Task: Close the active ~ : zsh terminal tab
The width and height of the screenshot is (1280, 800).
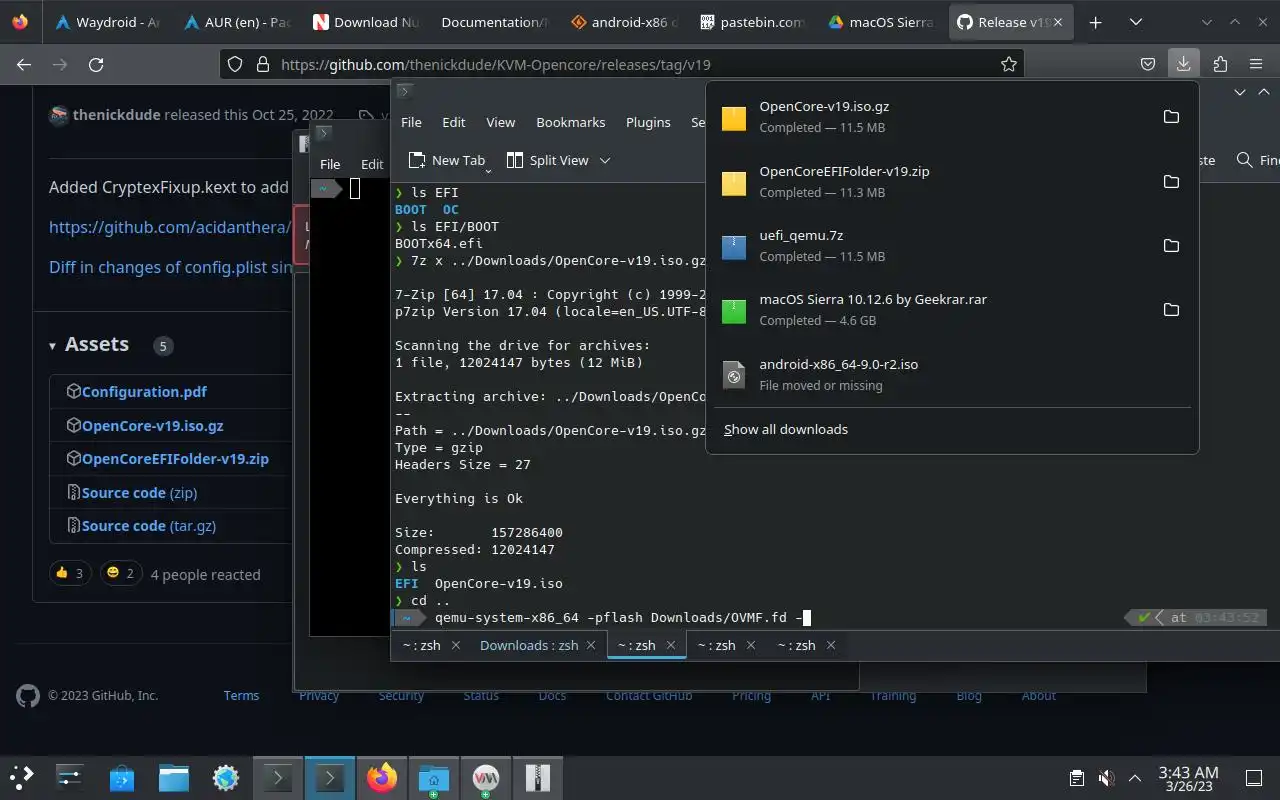Action: [671, 645]
